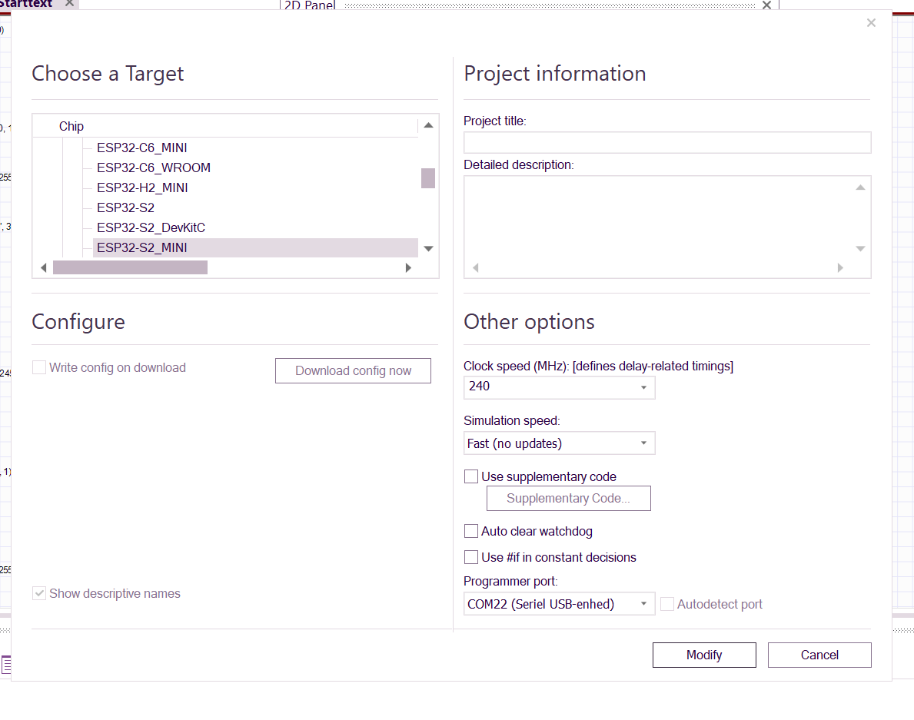
Task: Click description box scroll left arrow
Action: point(476,268)
